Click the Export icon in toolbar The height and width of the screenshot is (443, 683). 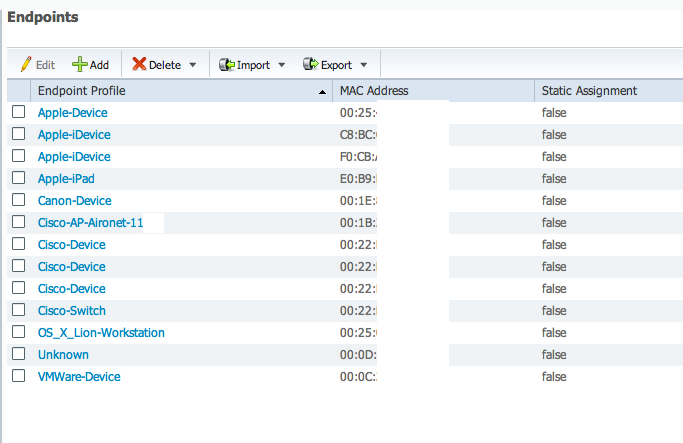[311, 64]
